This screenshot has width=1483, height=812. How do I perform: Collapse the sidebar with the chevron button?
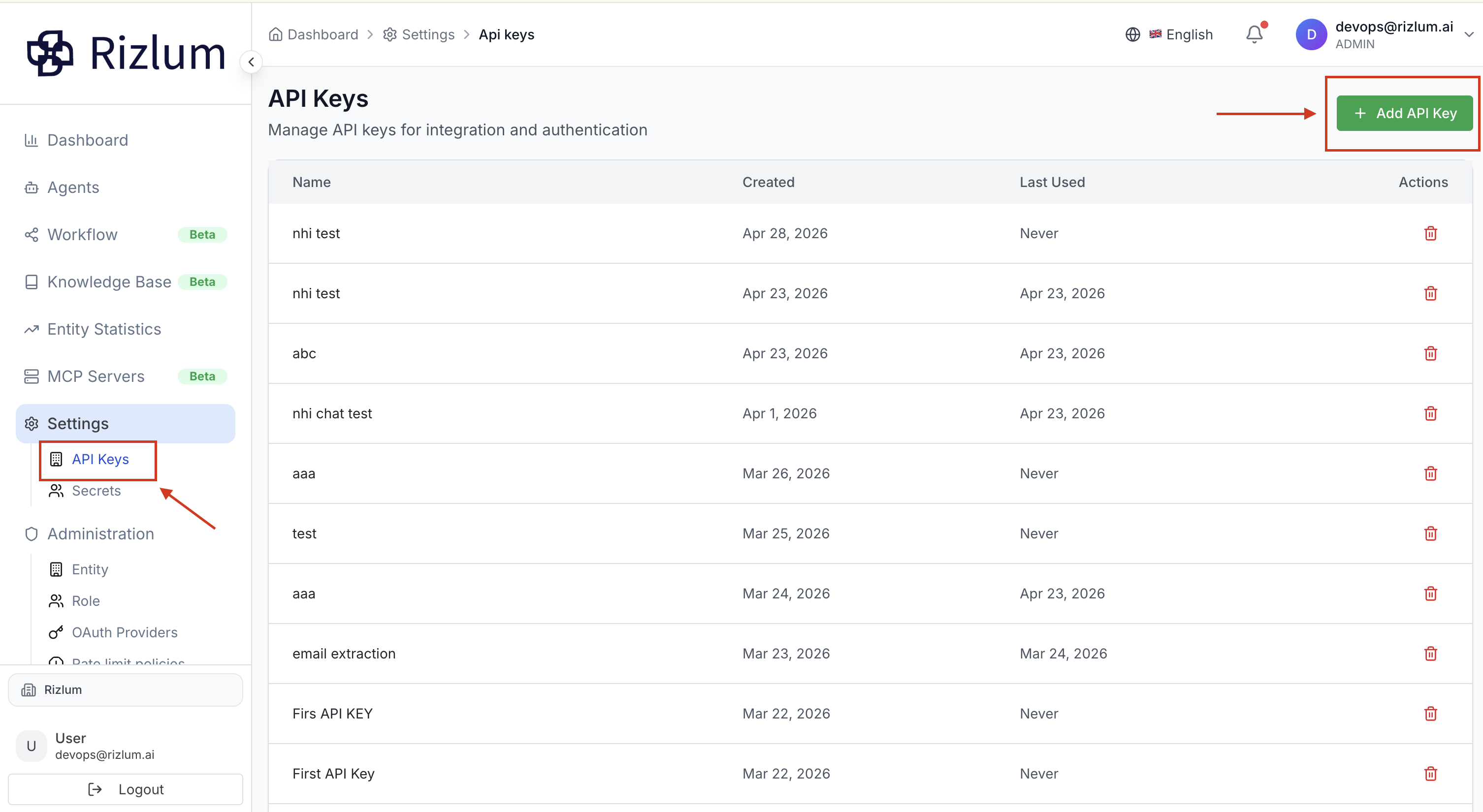point(251,62)
